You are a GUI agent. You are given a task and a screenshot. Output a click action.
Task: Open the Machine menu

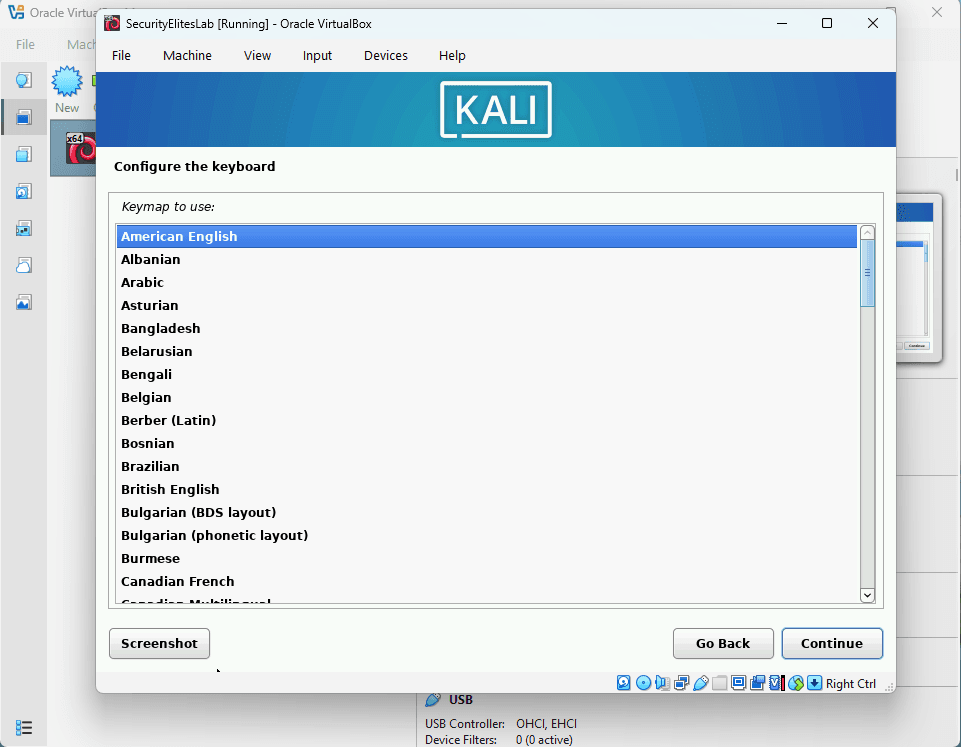tap(187, 56)
